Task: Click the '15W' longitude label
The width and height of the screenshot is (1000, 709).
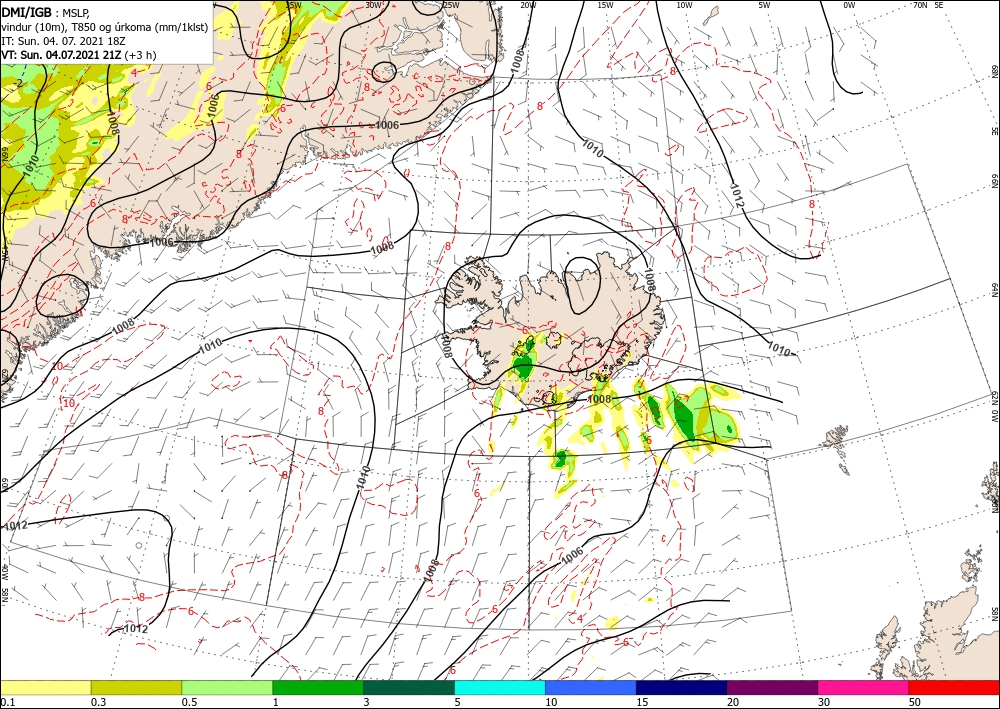Action: (605, 5)
